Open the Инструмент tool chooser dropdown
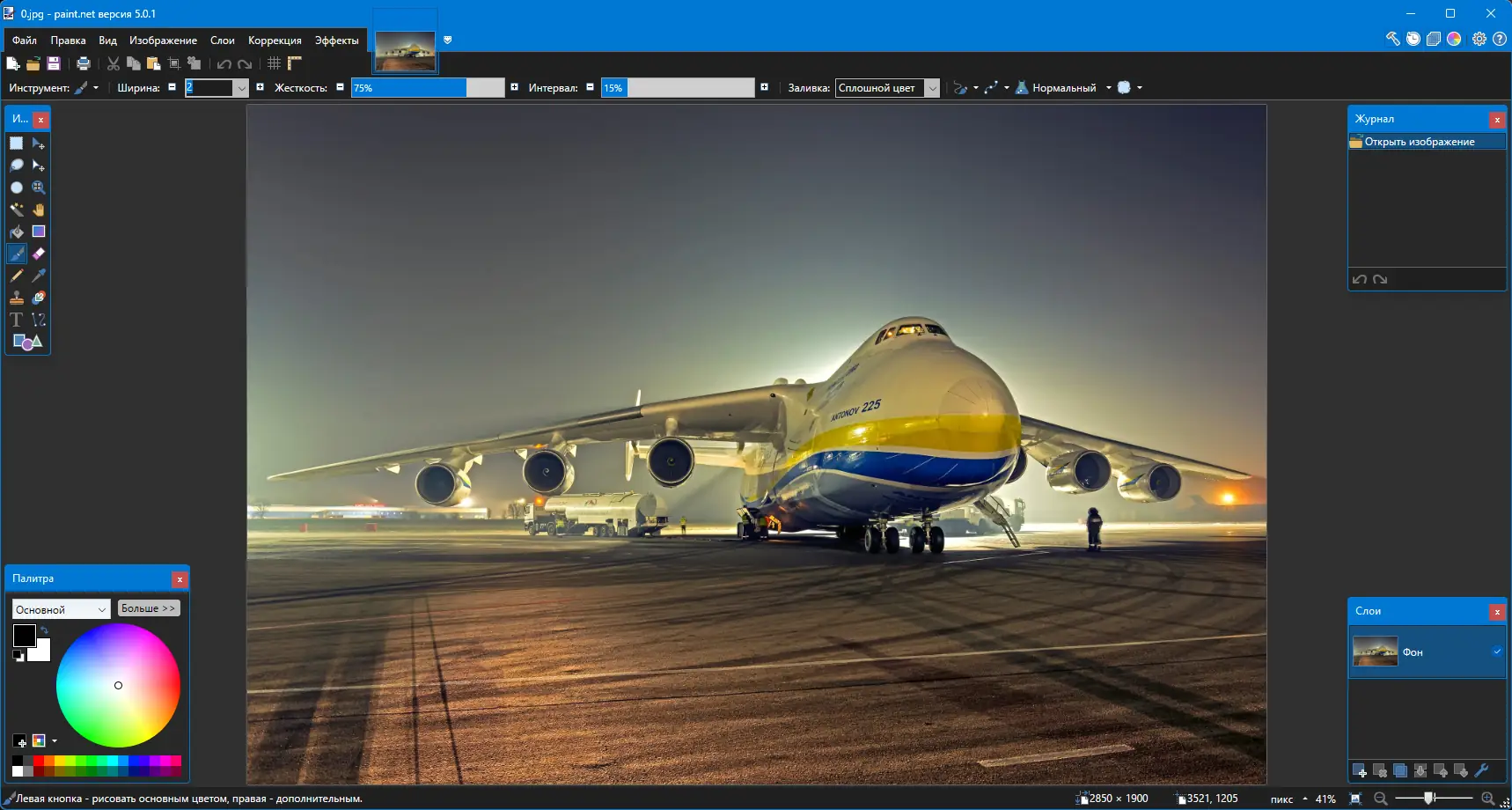 point(86,88)
